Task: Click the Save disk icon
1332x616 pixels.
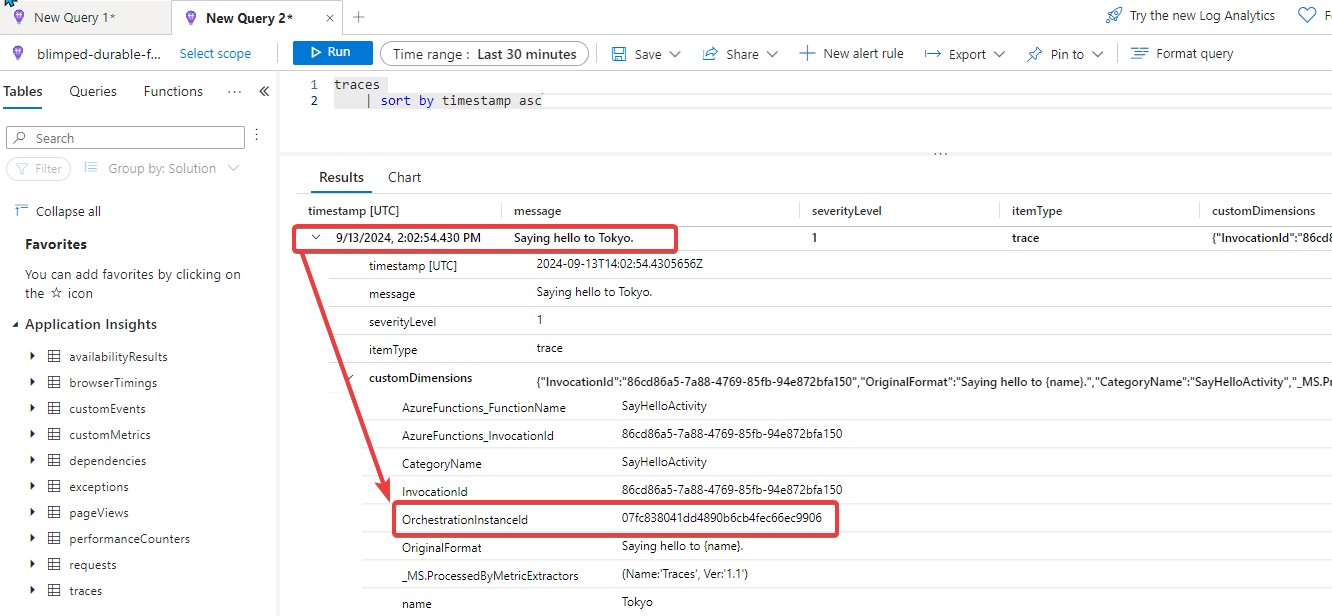Action: tap(619, 54)
